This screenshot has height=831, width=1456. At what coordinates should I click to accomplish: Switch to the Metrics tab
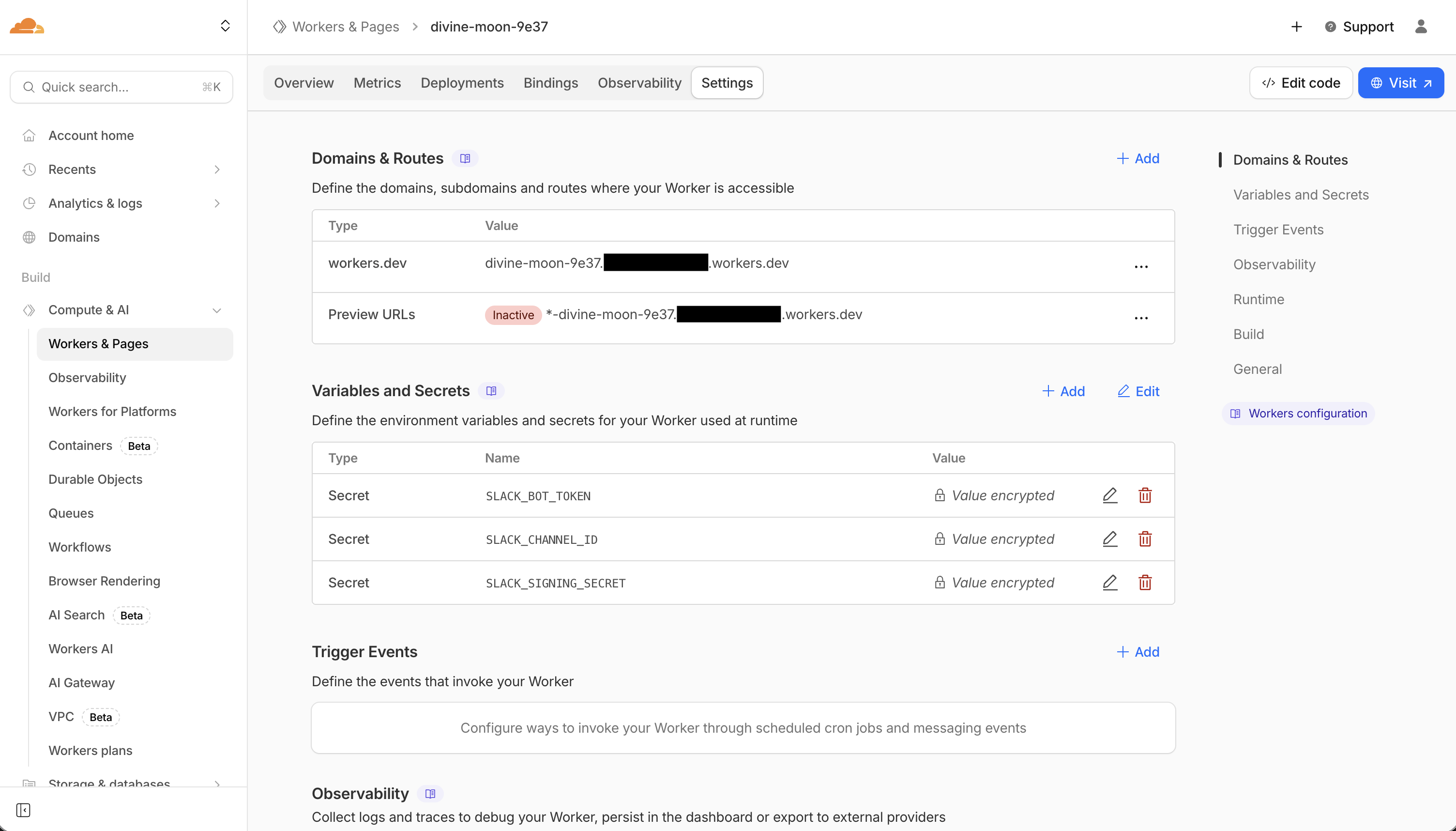377,83
